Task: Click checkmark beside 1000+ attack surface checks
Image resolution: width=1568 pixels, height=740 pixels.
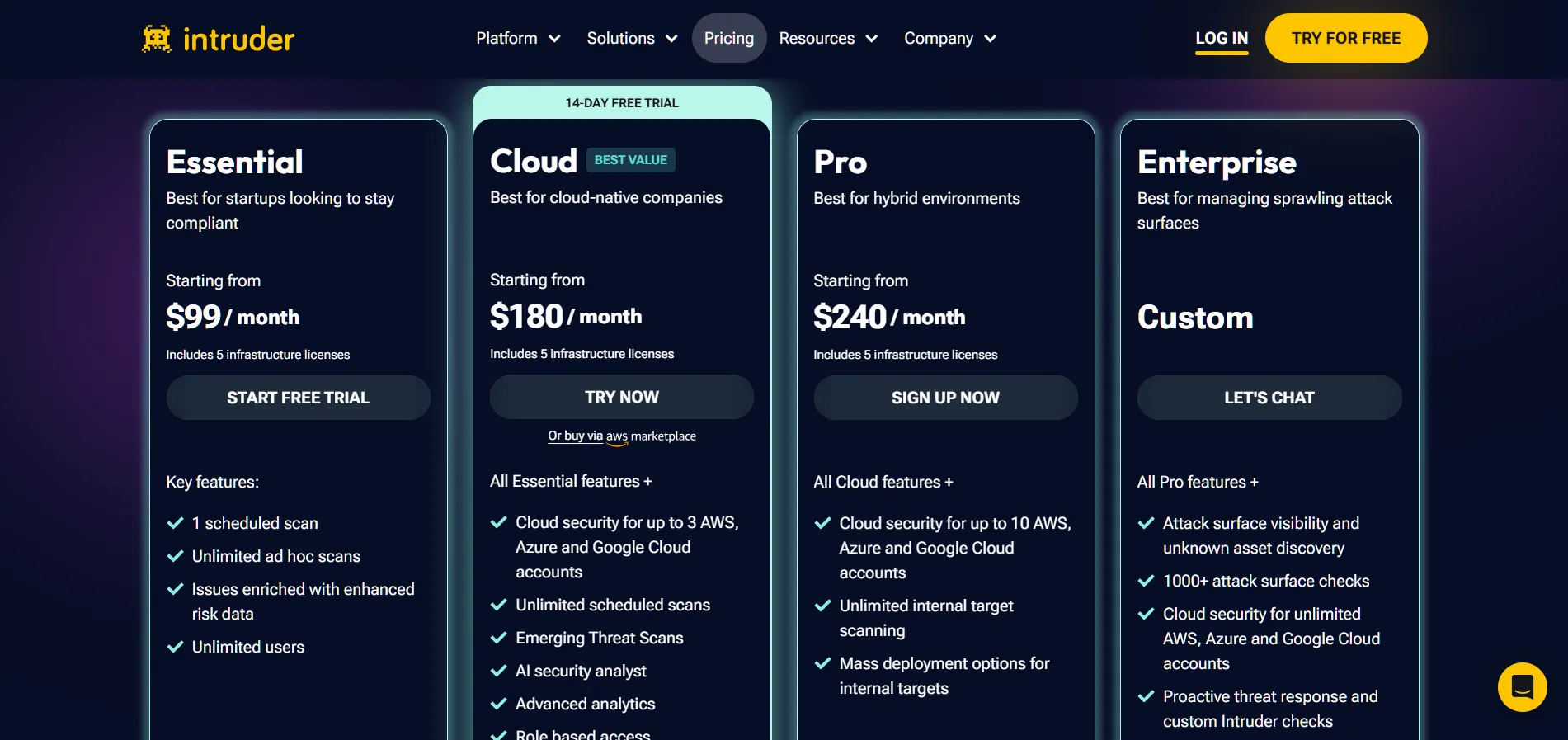Action: tap(1146, 581)
